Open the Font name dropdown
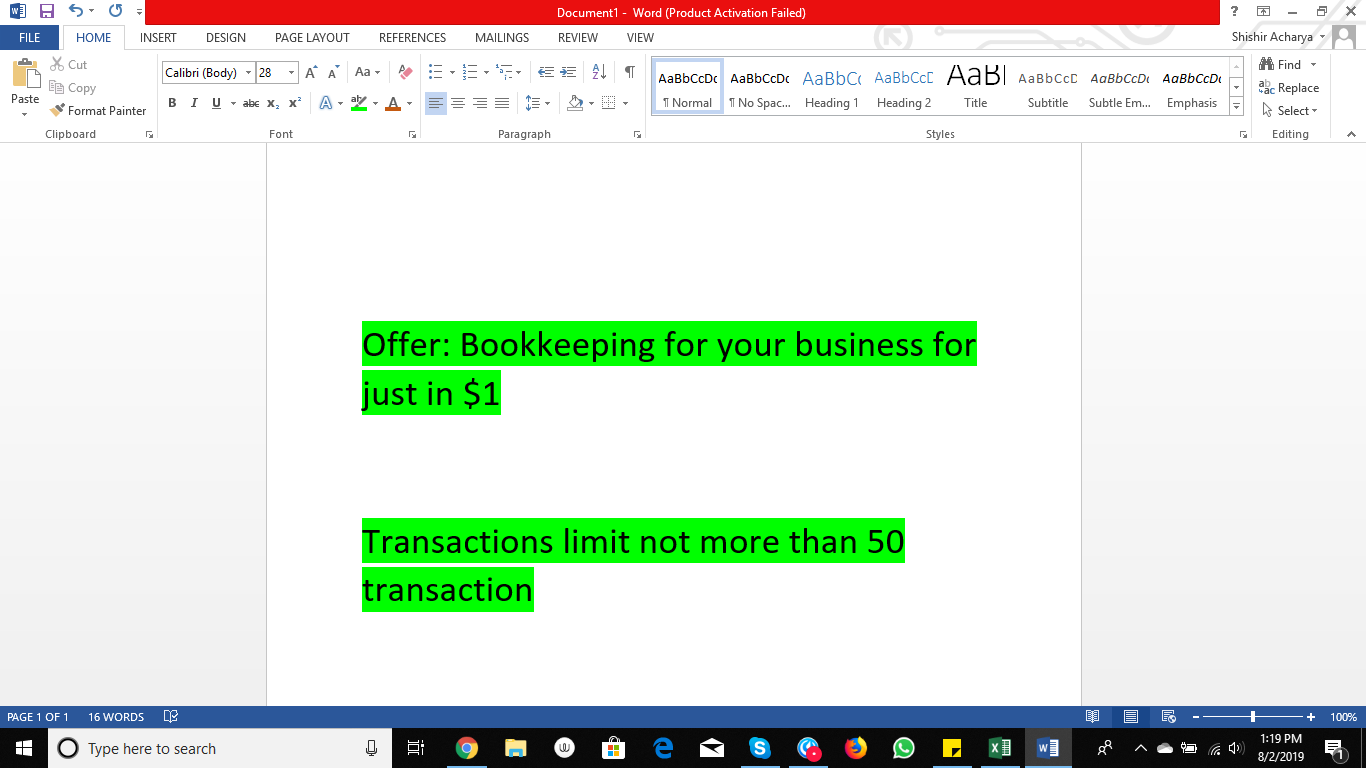 pyautogui.click(x=249, y=72)
